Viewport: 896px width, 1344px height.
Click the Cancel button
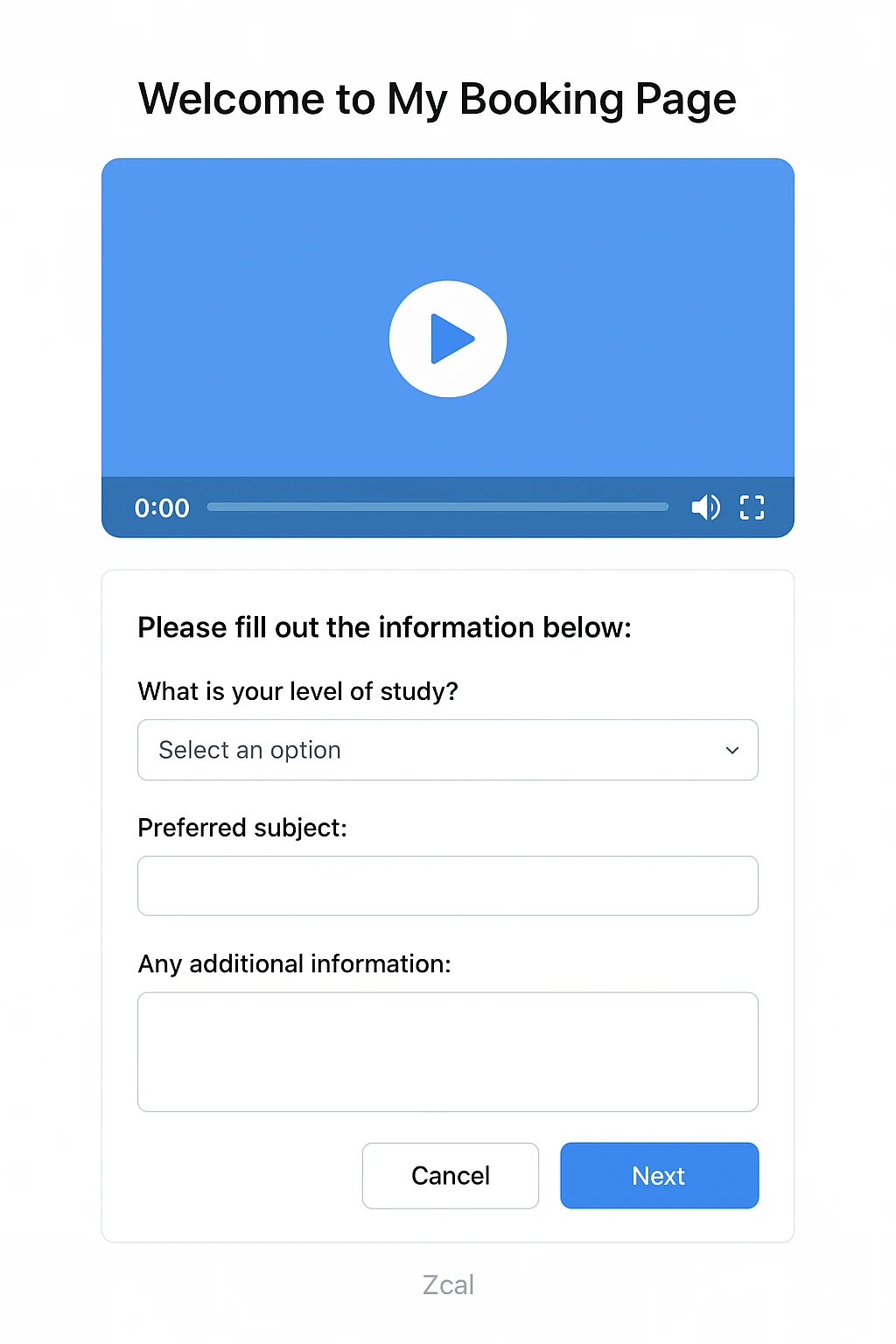(x=451, y=1175)
